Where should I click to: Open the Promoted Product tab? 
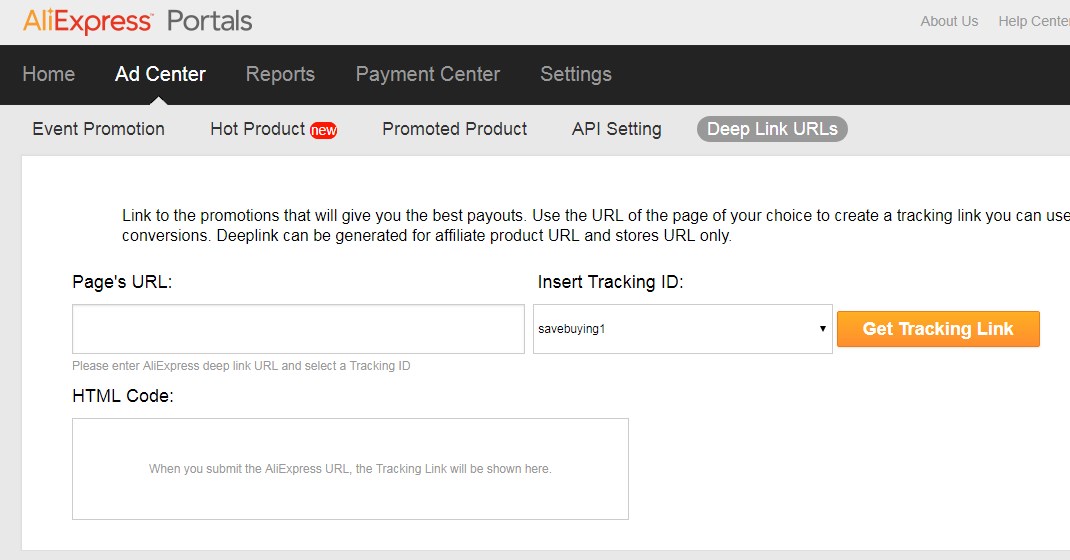click(x=455, y=129)
